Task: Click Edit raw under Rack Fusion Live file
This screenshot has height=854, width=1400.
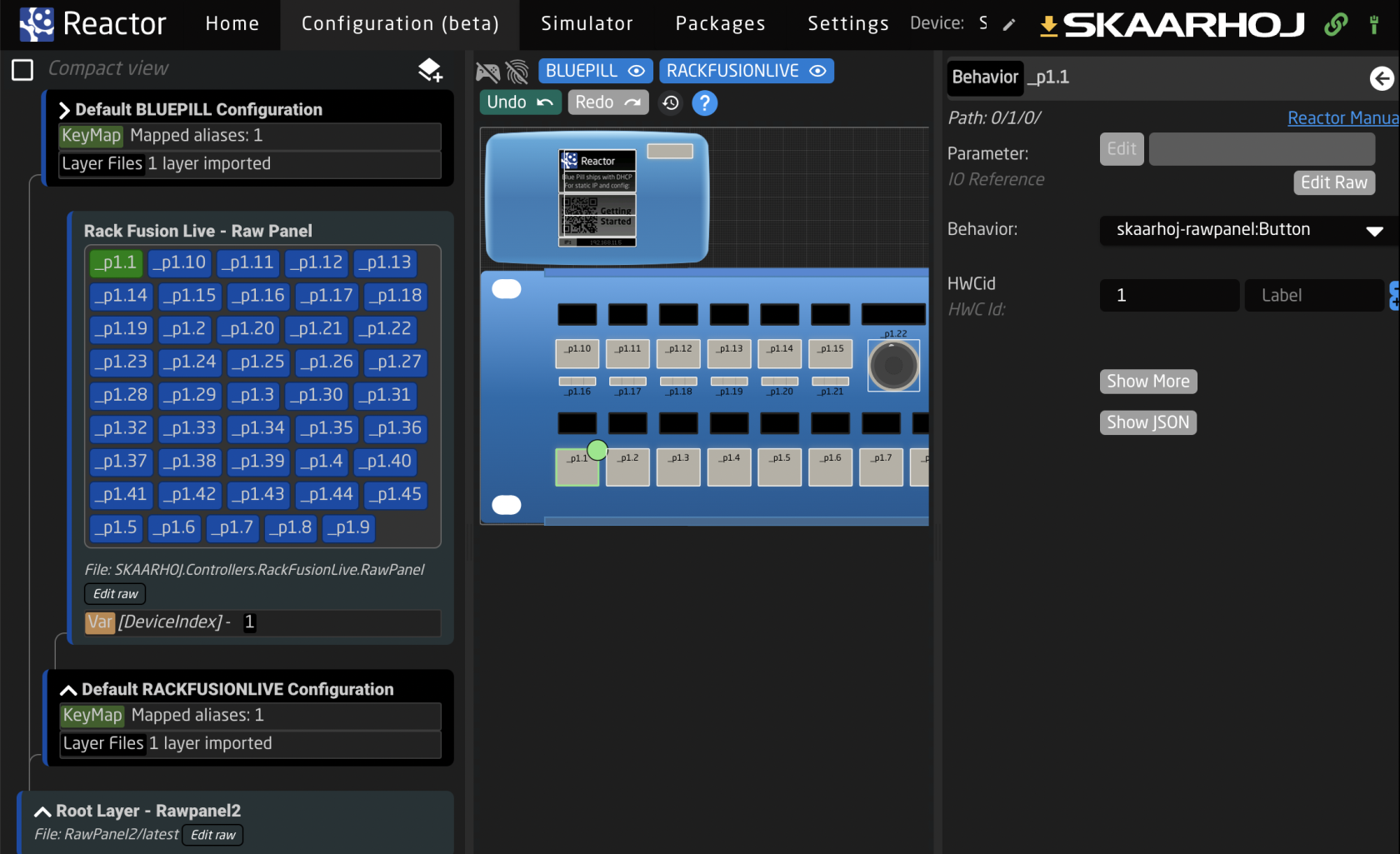Action: pyautogui.click(x=115, y=594)
